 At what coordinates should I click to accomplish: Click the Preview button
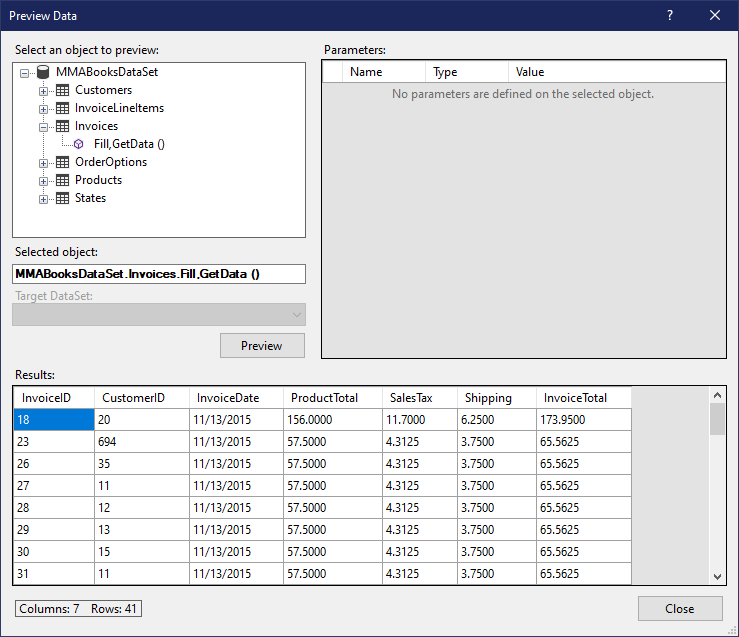262,346
